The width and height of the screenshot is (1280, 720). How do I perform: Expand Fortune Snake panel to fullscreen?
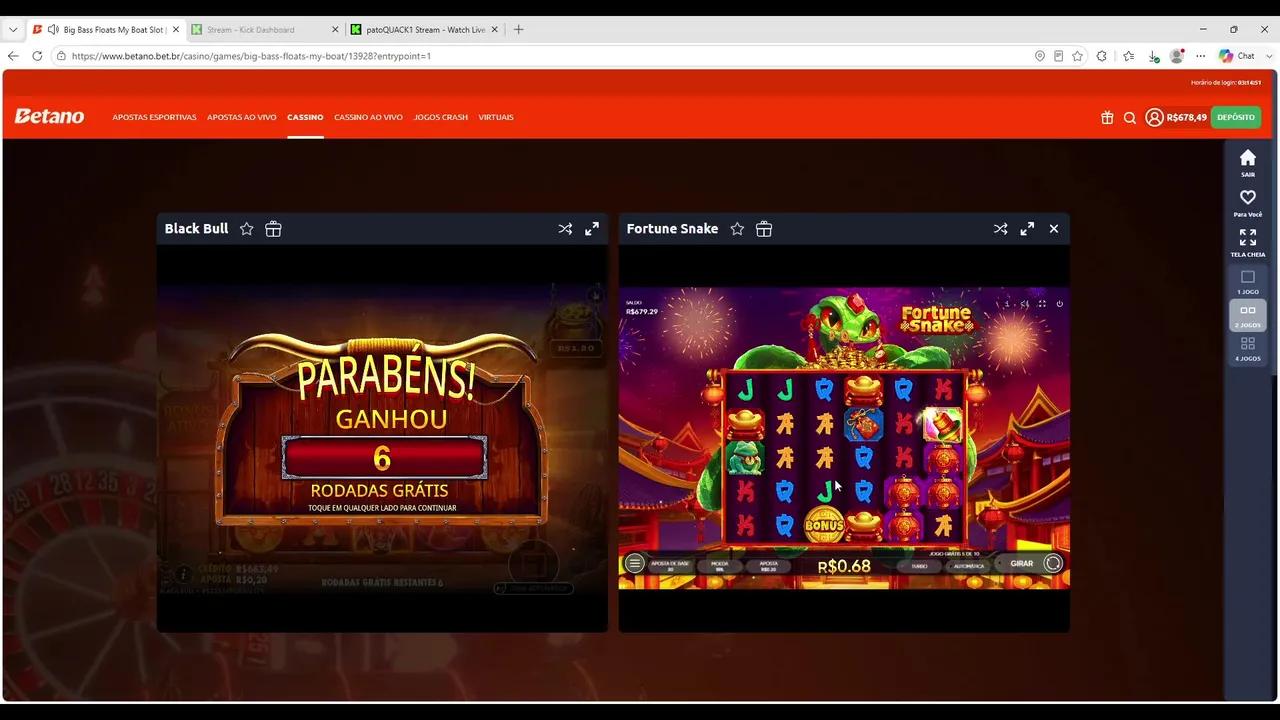(x=1027, y=229)
